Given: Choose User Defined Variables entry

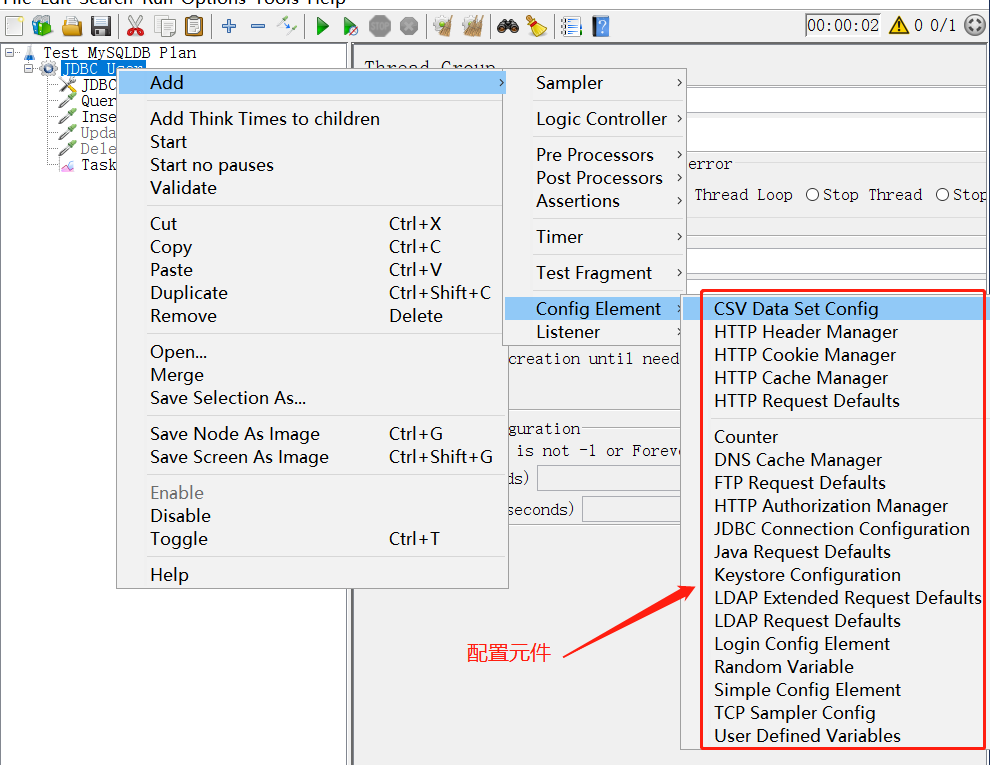Looking at the screenshot, I should point(807,736).
